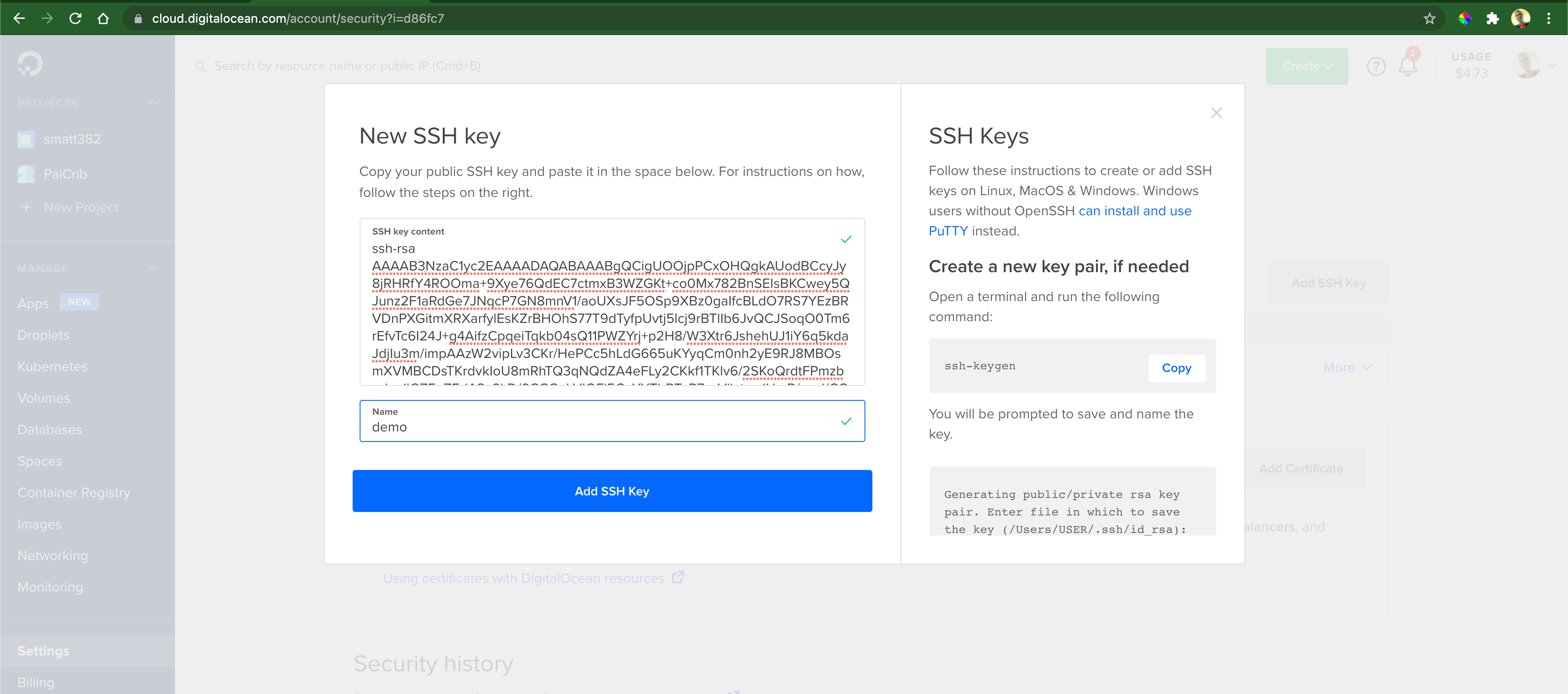The width and height of the screenshot is (1568, 694).
Task: Navigate to Droplets in the sidebar
Action: click(43, 335)
